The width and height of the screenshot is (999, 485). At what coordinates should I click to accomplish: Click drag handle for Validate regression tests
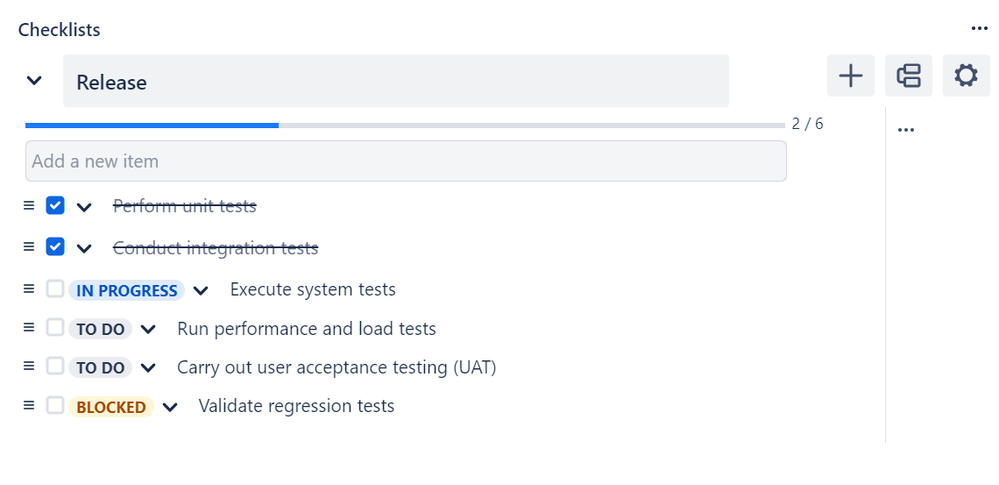[x=29, y=406]
